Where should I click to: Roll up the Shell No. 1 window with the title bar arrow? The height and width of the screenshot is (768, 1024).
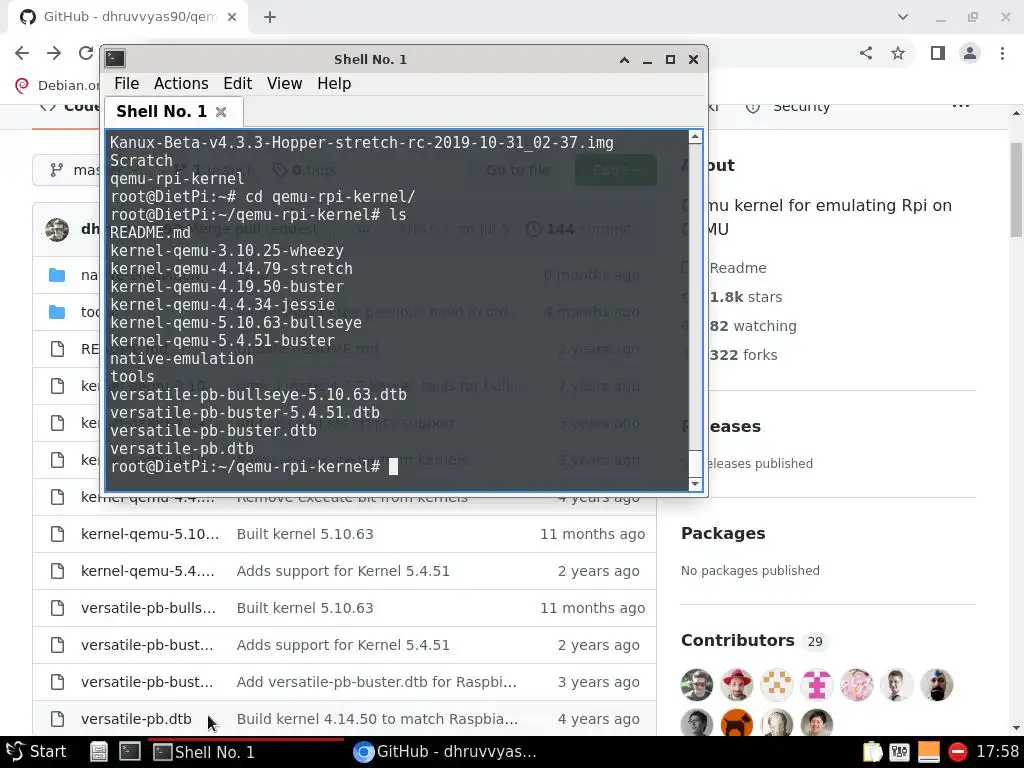pyautogui.click(x=624, y=59)
